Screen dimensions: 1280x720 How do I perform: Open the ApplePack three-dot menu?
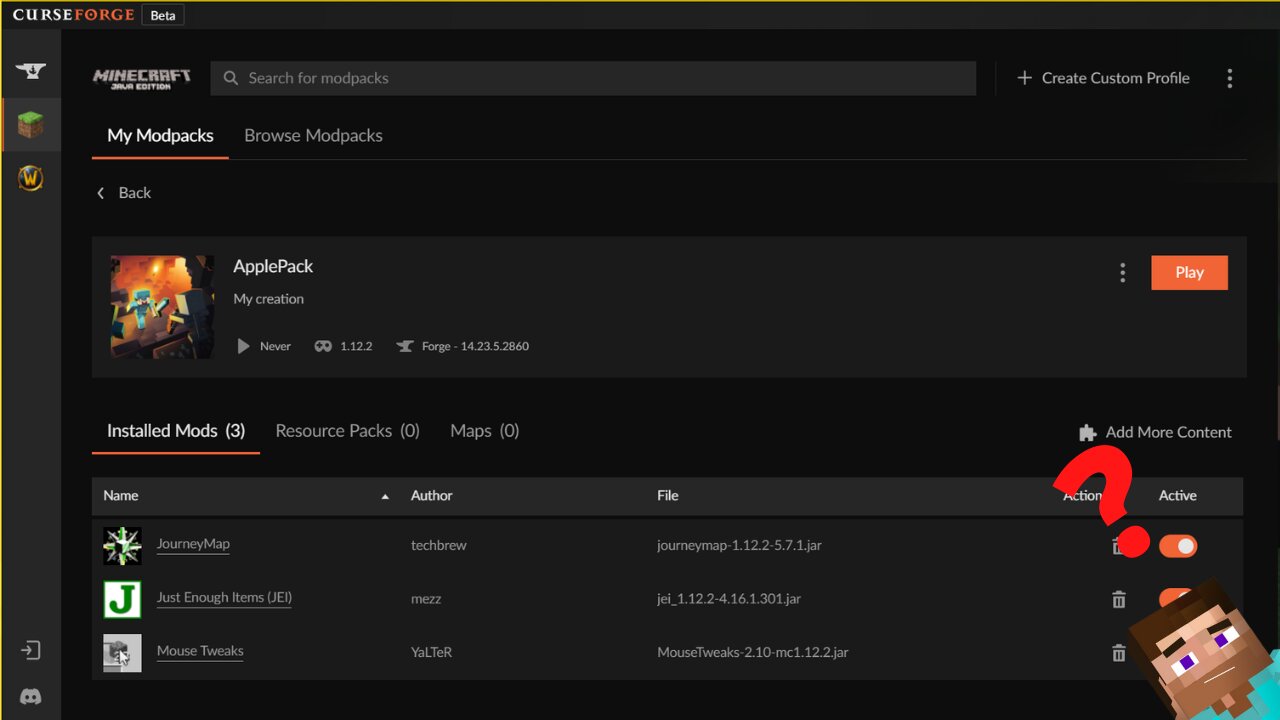pos(1122,272)
